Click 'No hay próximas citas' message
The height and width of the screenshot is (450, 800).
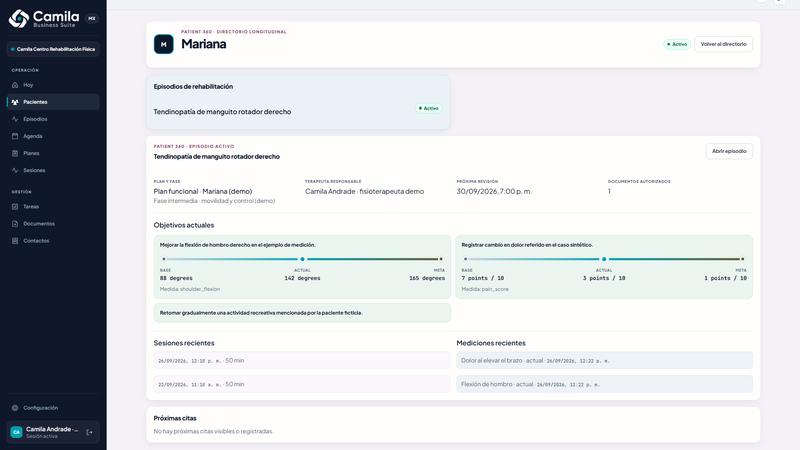213,432
